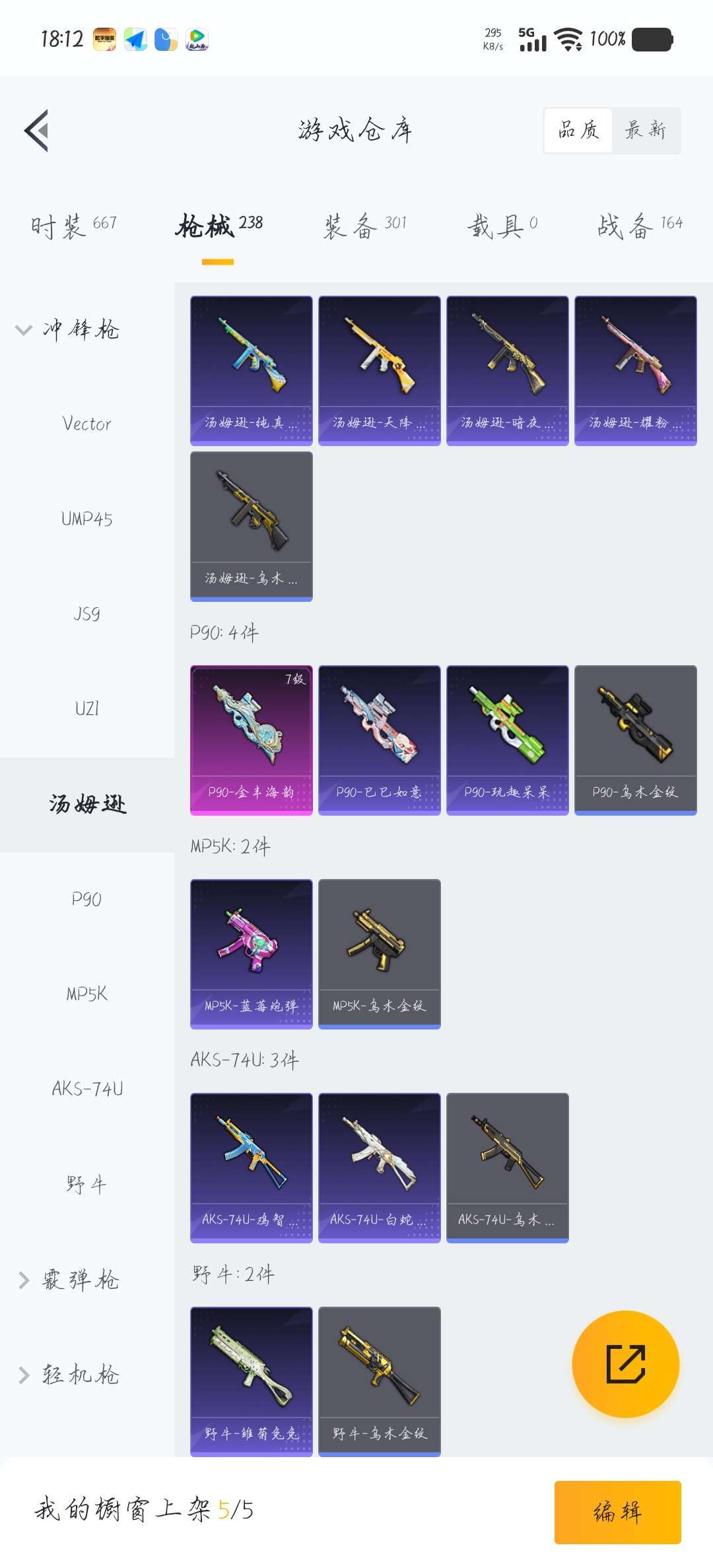Tap the orange share floating button
The height and width of the screenshot is (1568, 713).
point(625,1363)
